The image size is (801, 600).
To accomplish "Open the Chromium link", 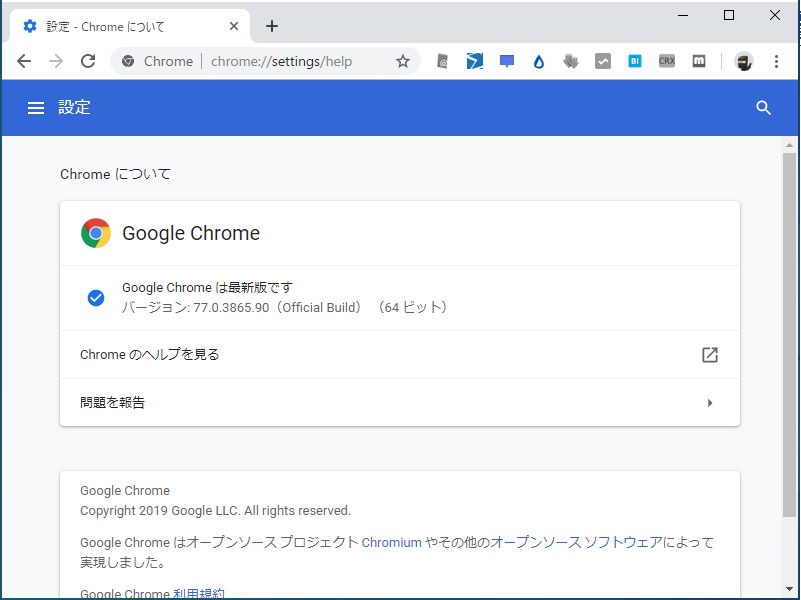I will (391, 542).
